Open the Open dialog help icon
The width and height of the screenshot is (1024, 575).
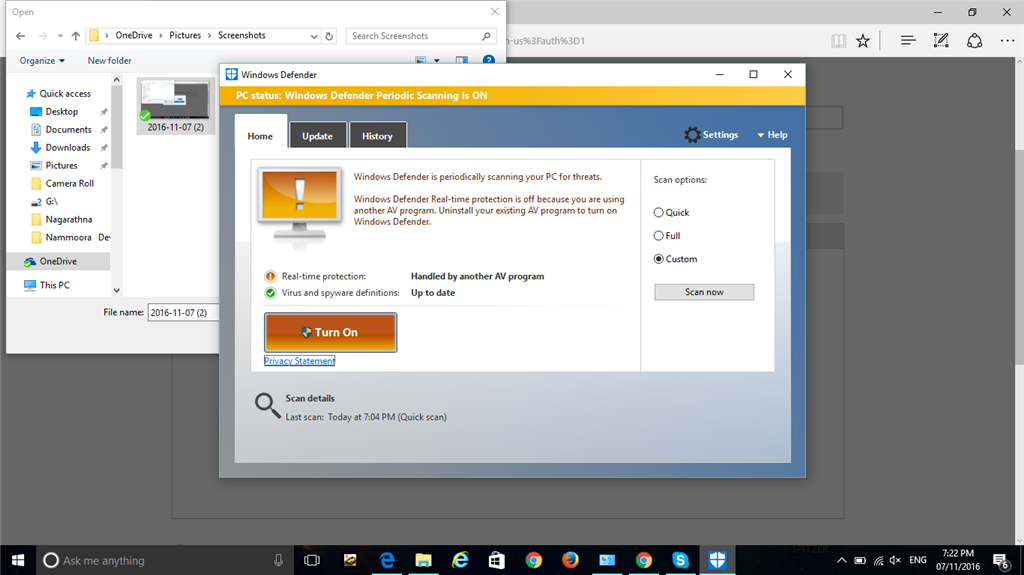(x=488, y=60)
